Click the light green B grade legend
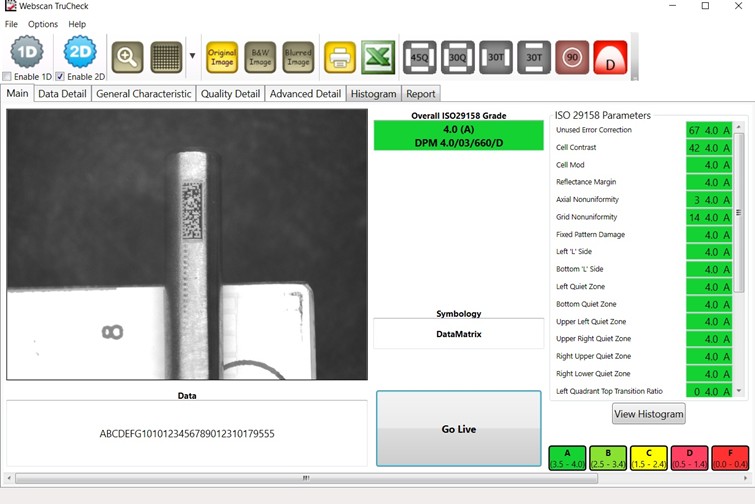The height and width of the screenshot is (504, 755). pyautogui.click(x=608, y=458)
